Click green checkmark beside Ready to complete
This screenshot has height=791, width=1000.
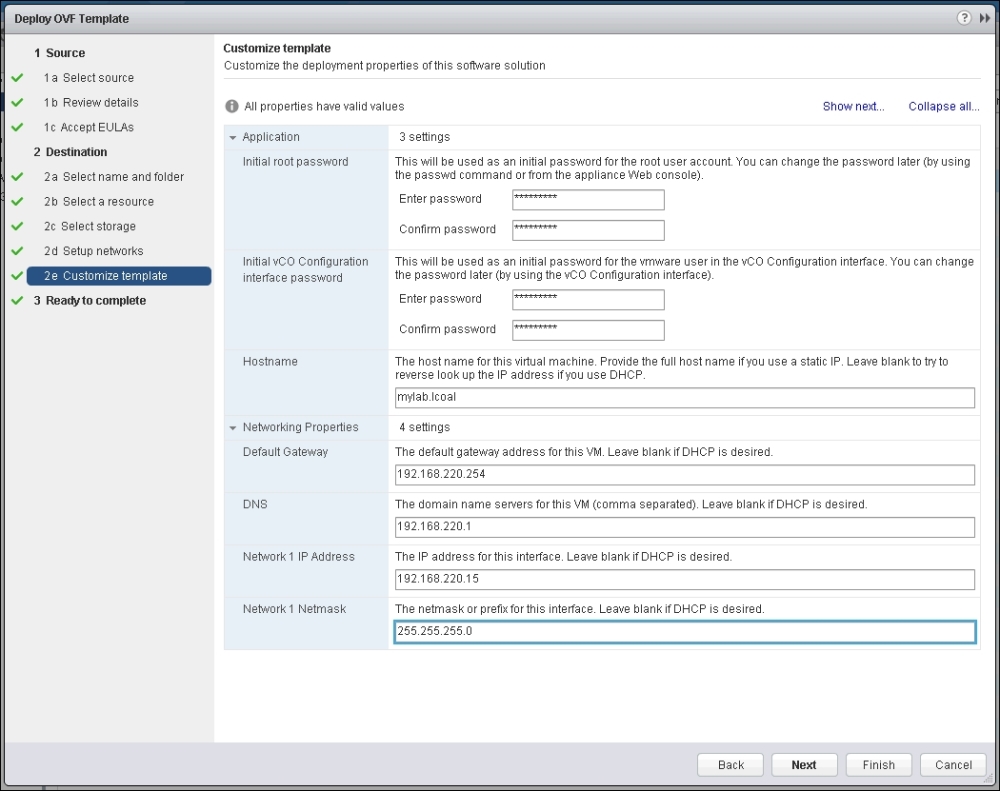click(17, 301)
